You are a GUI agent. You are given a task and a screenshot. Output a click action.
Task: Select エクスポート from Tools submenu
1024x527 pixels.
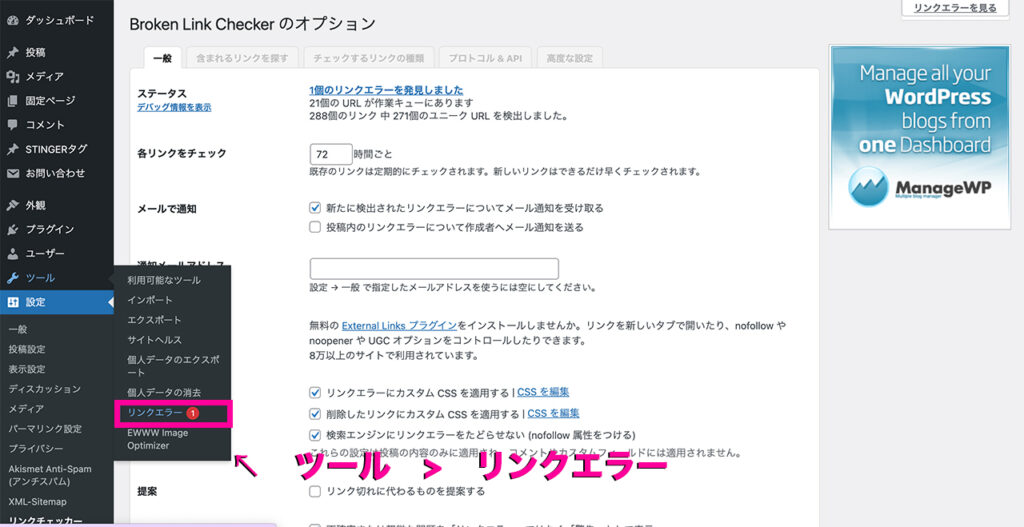pyautogui.click(x=155, y=320)
